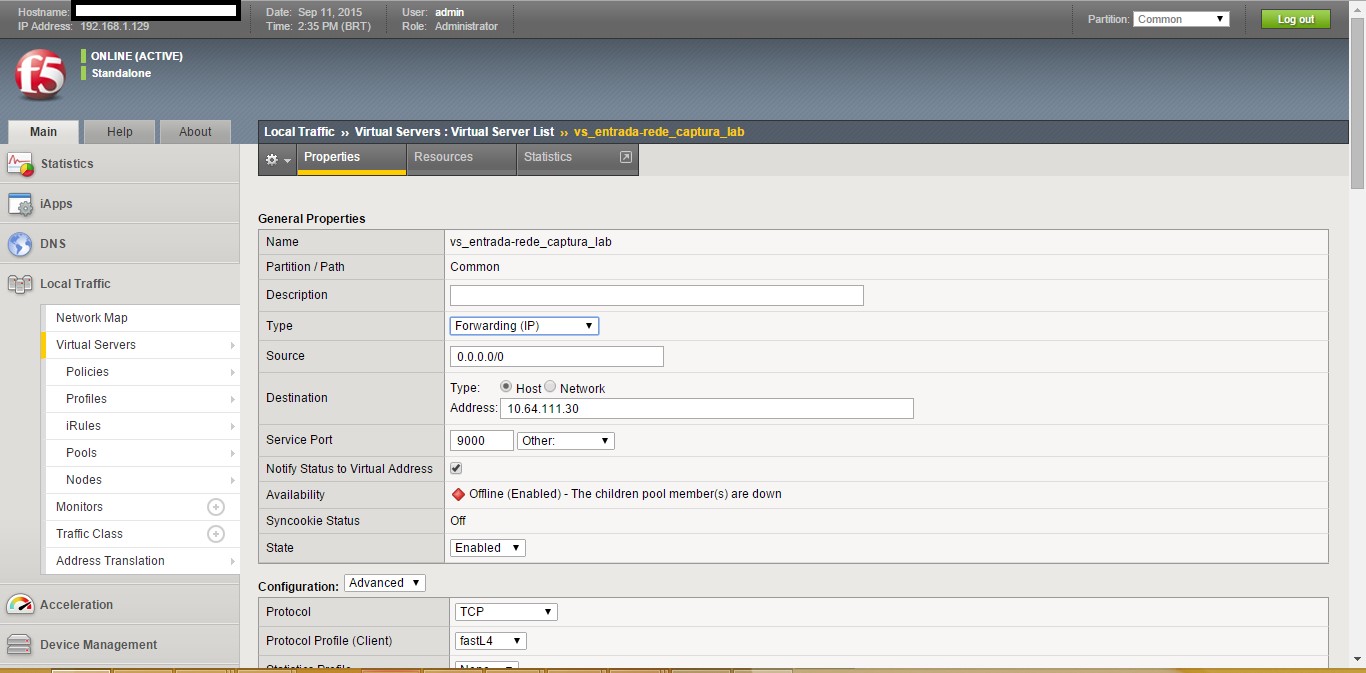Open the gear options menu beside Properties tab
This screenshot has height=673, width=1366.
(x=275, y=158)
